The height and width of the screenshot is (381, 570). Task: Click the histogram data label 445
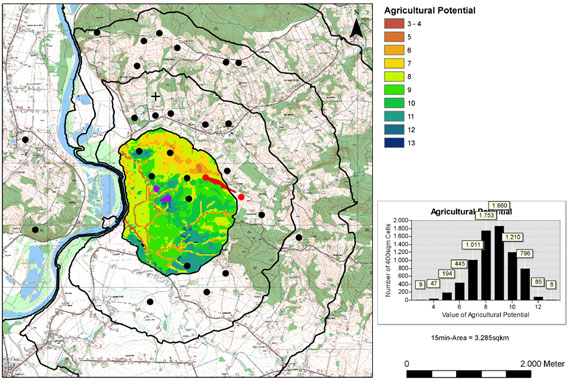click(460, 264)
